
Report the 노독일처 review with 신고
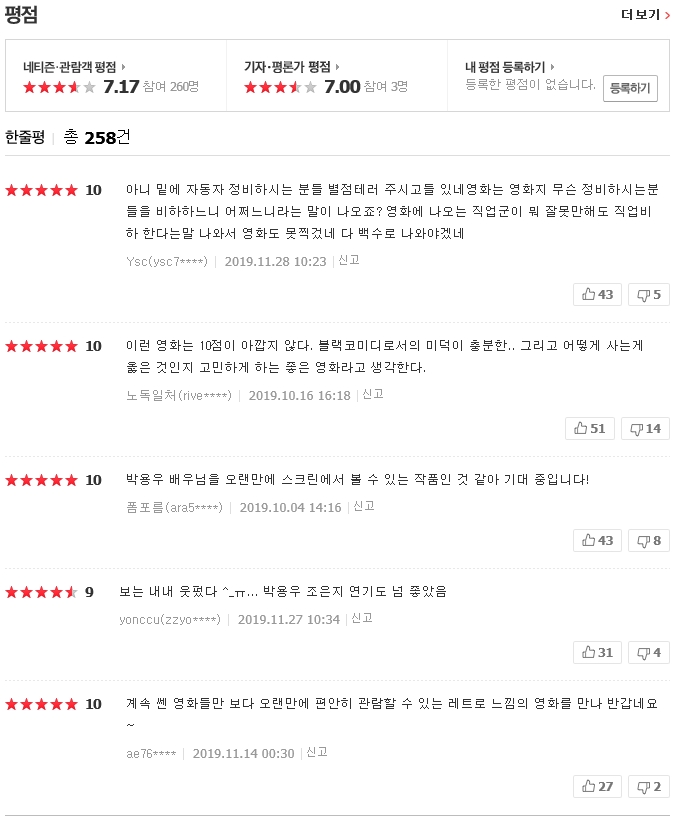373,394
